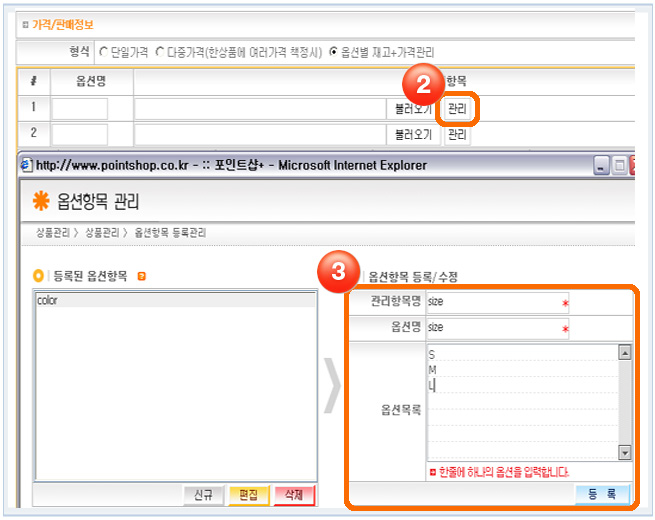Click the 등록 button
The image size is (655, 520).
(601, 494)
